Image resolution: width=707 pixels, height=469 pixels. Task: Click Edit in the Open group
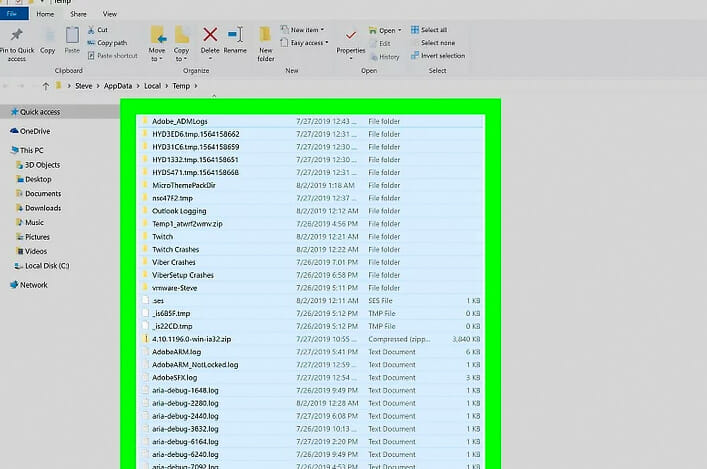[380, 44]
